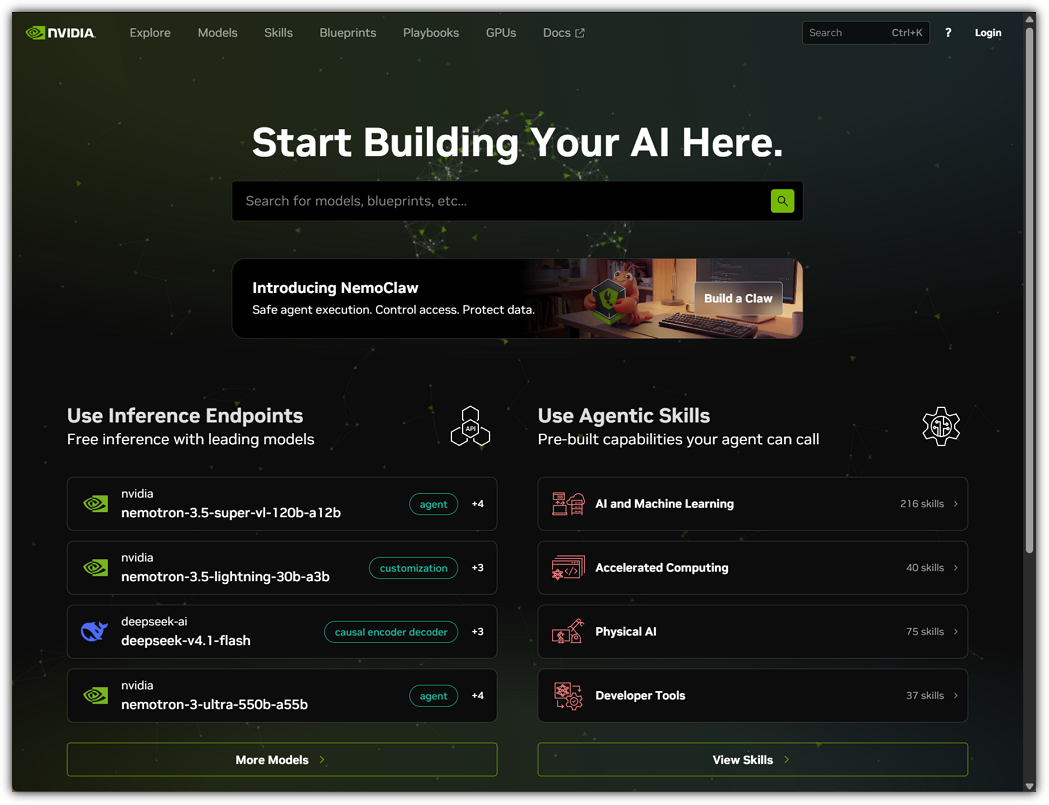Open the Models nav item
This screenshot has width=1049, height=805.
tap(217, 33)
